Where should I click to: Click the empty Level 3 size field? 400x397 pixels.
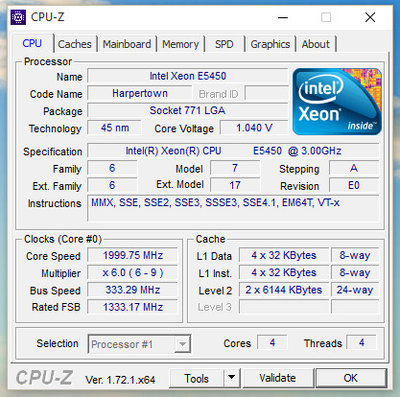(x=284, y=307)
